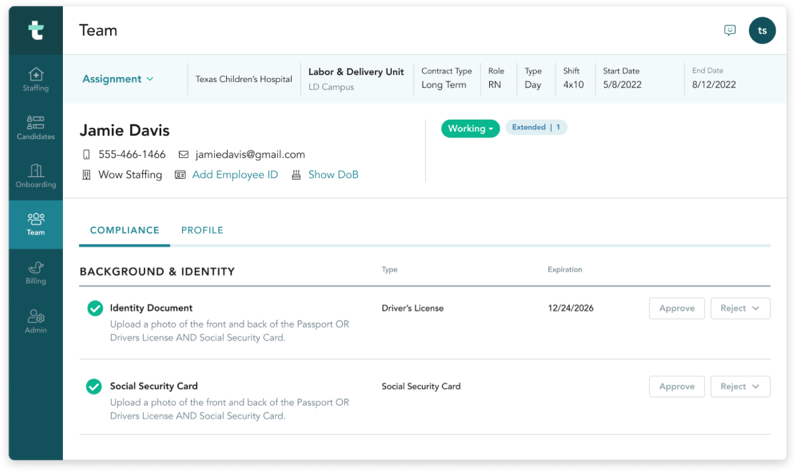Image resolution: width=796 pixels, height=472 pixels.
Task: Click the jamiedavis@gmail.com email address
Action: click(x=250, y=154)
